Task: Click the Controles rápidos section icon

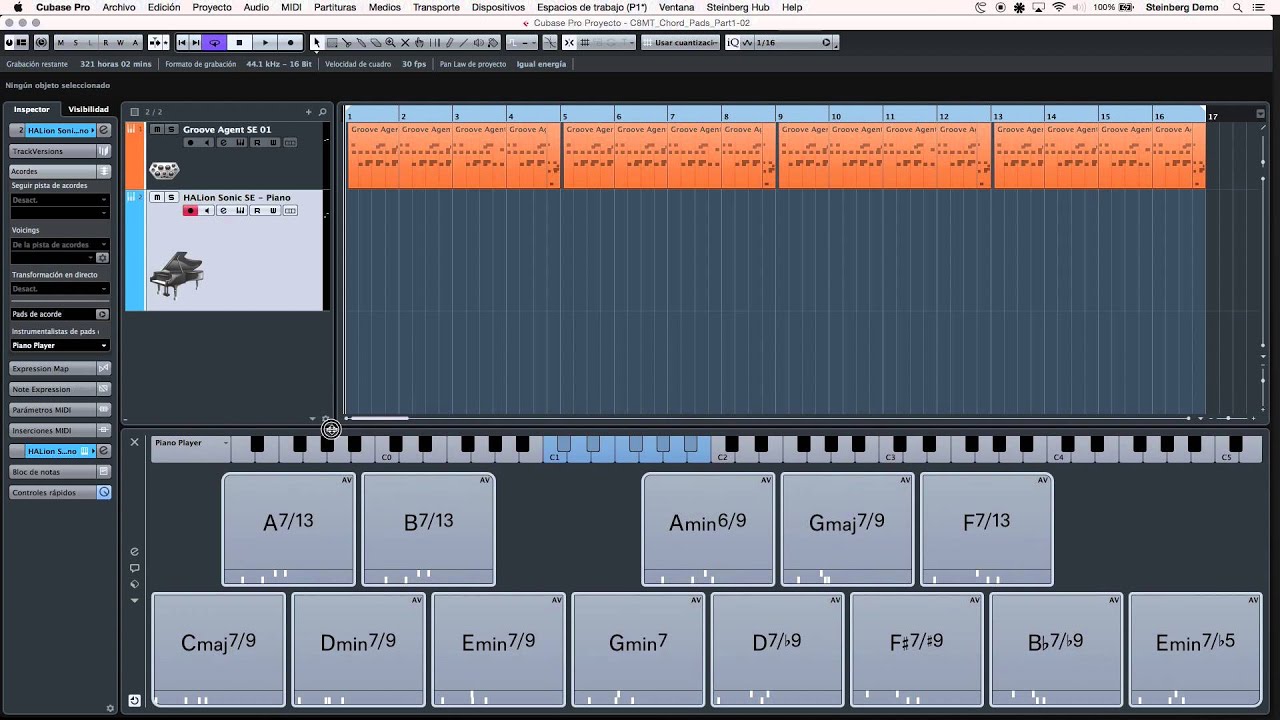Action: 104,492
